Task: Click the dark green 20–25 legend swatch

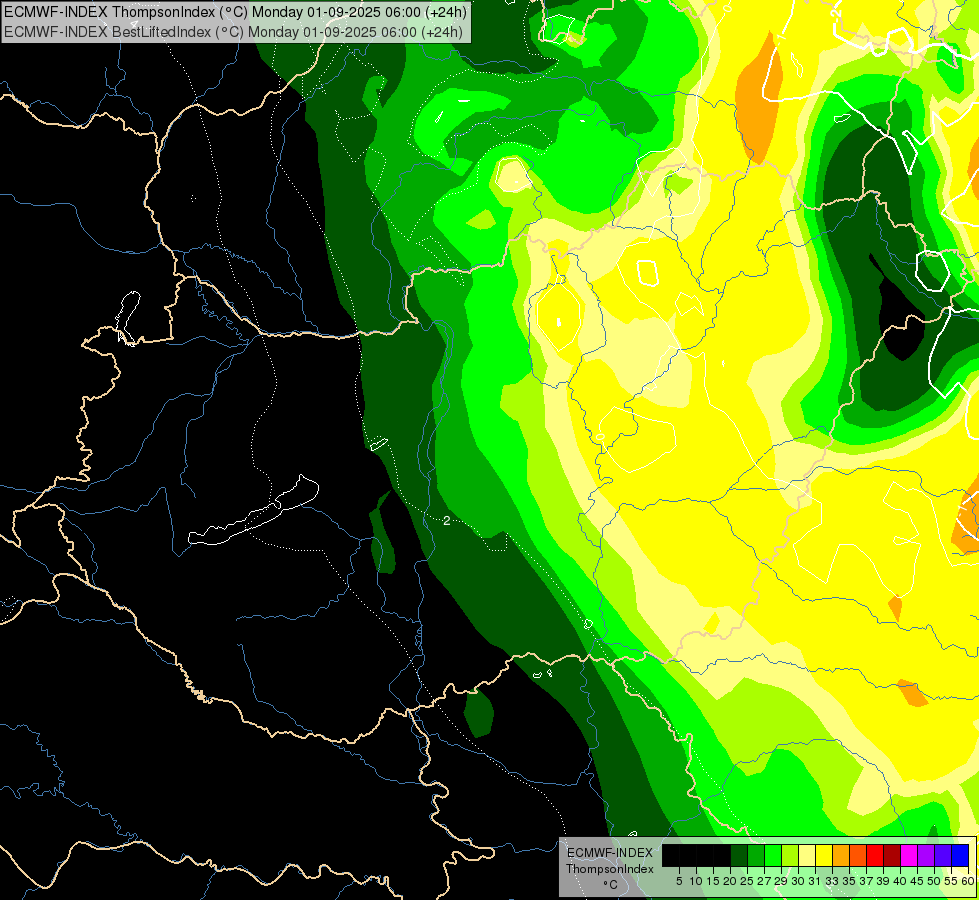Action: [739, 855]
